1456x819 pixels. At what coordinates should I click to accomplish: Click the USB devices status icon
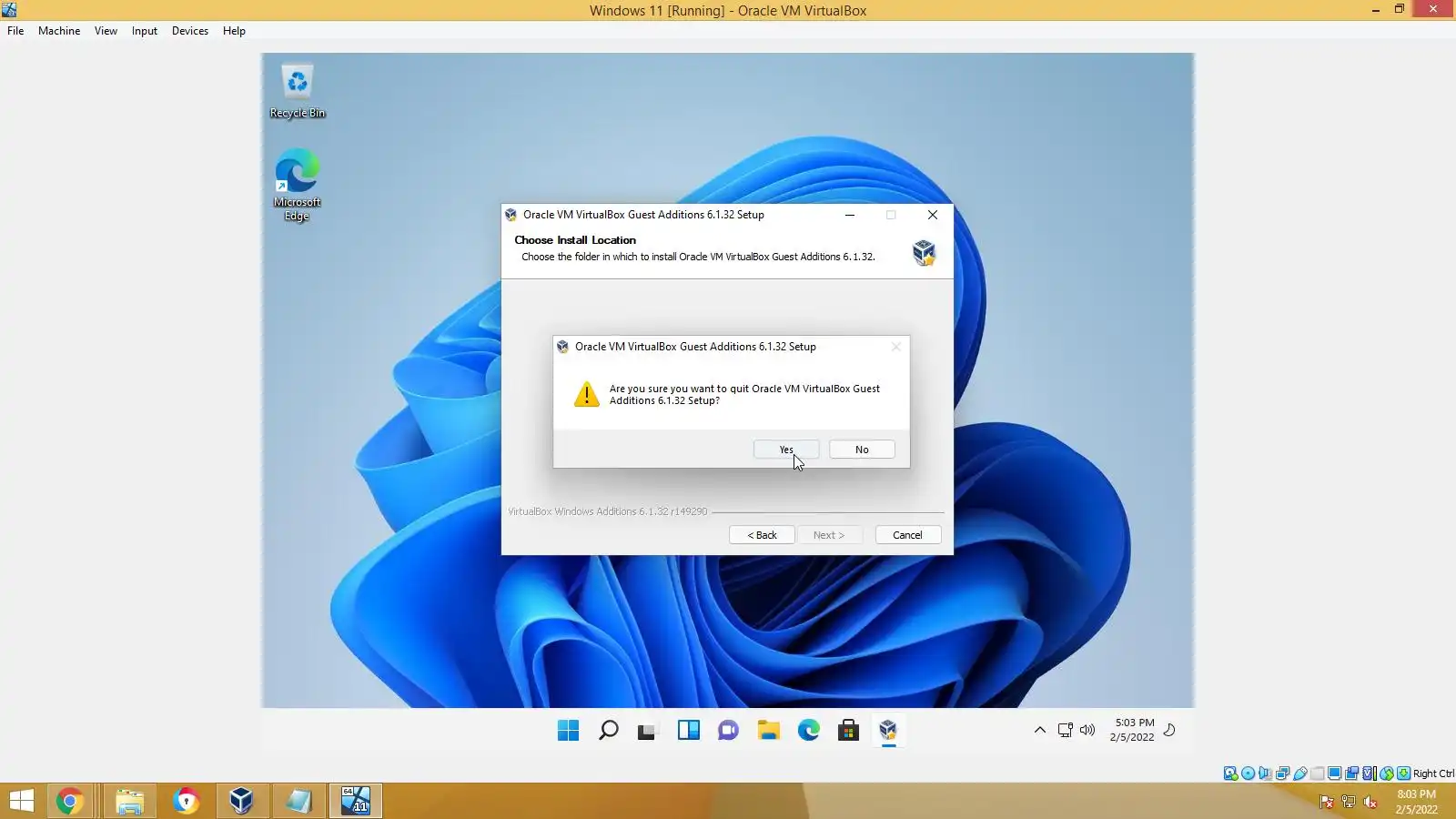[x=1299, y=773]
